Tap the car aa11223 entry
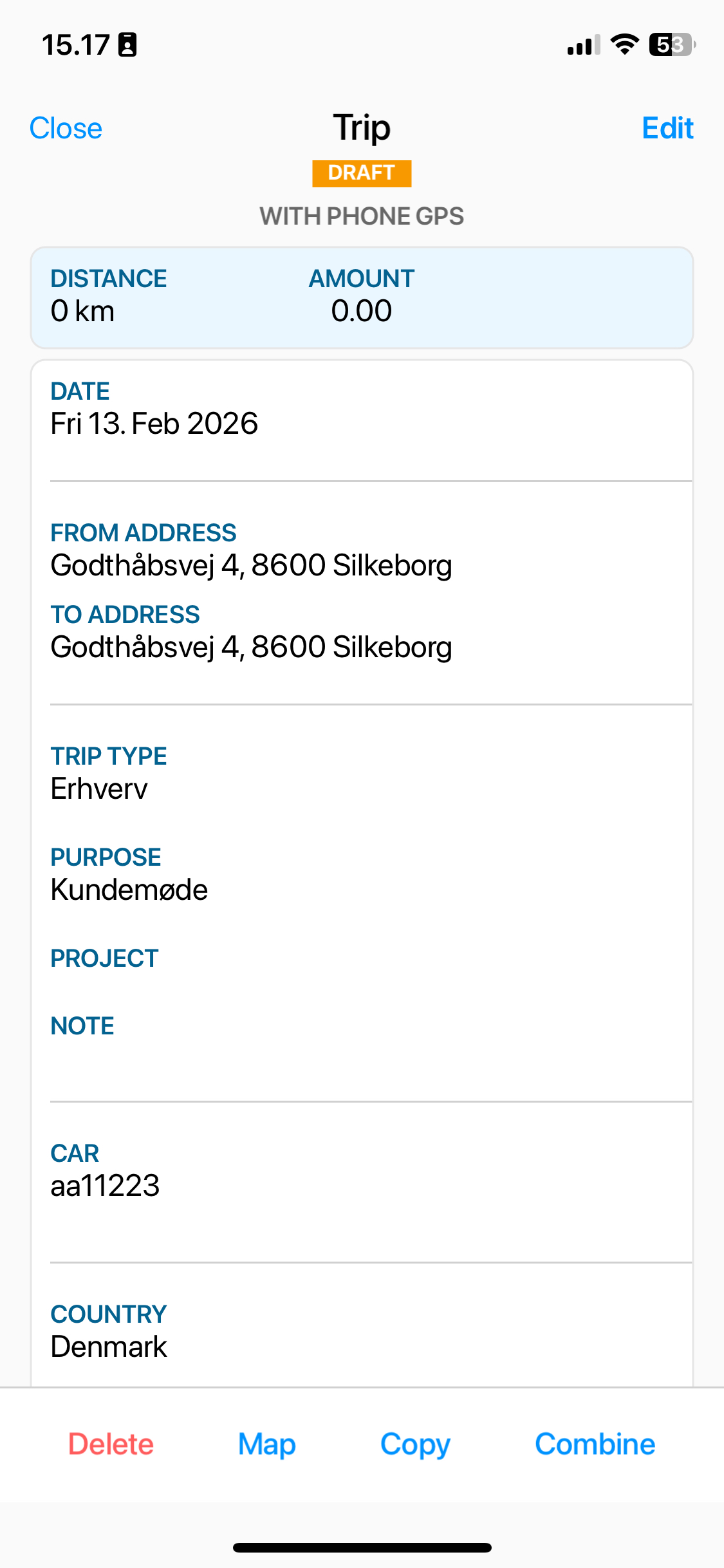 105,1186
